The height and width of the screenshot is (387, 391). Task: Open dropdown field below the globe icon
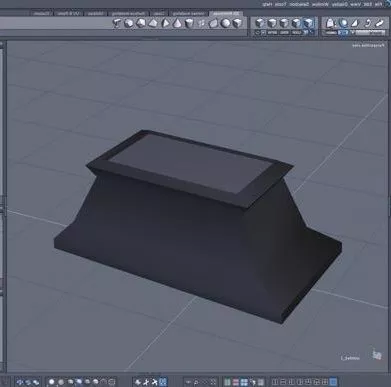[343, 32]
